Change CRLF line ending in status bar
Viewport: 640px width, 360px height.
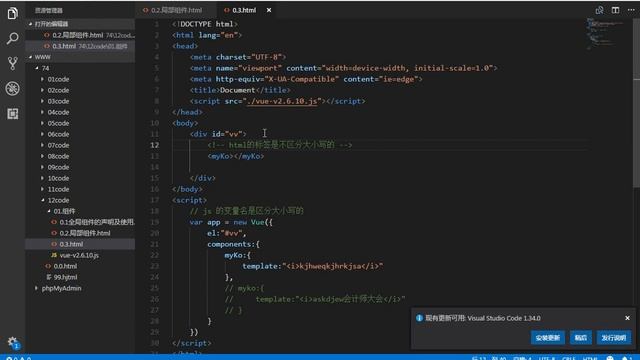click(x=568, y=358)
